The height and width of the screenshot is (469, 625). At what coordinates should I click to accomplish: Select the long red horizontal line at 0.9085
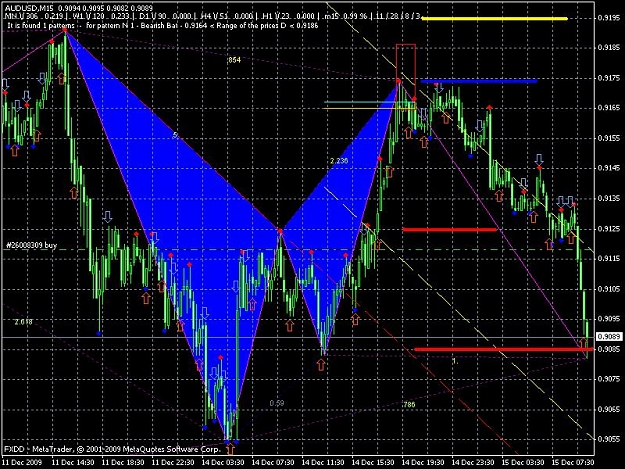tap(504, 349)
